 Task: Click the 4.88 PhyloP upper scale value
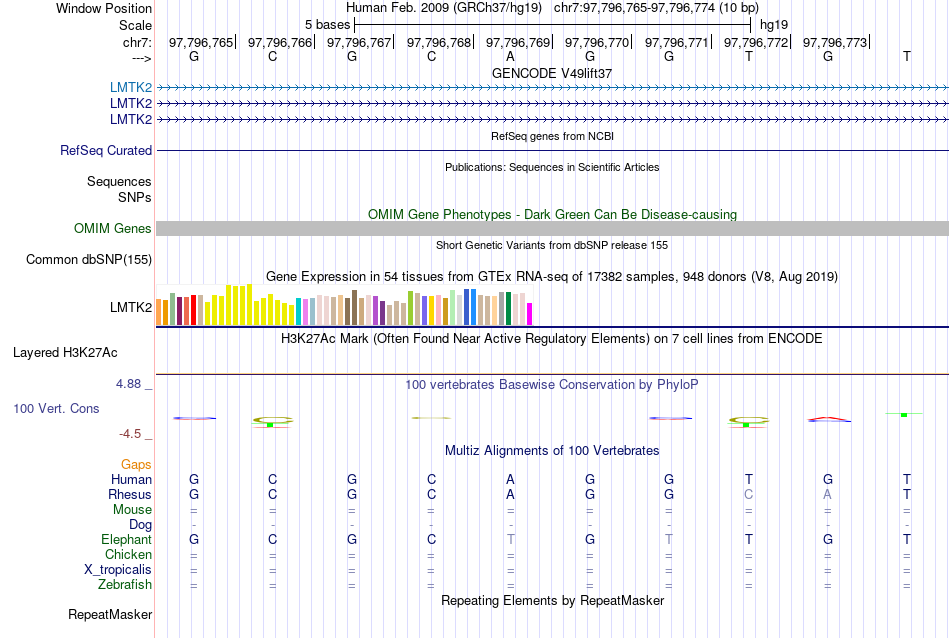click(128, 384)
